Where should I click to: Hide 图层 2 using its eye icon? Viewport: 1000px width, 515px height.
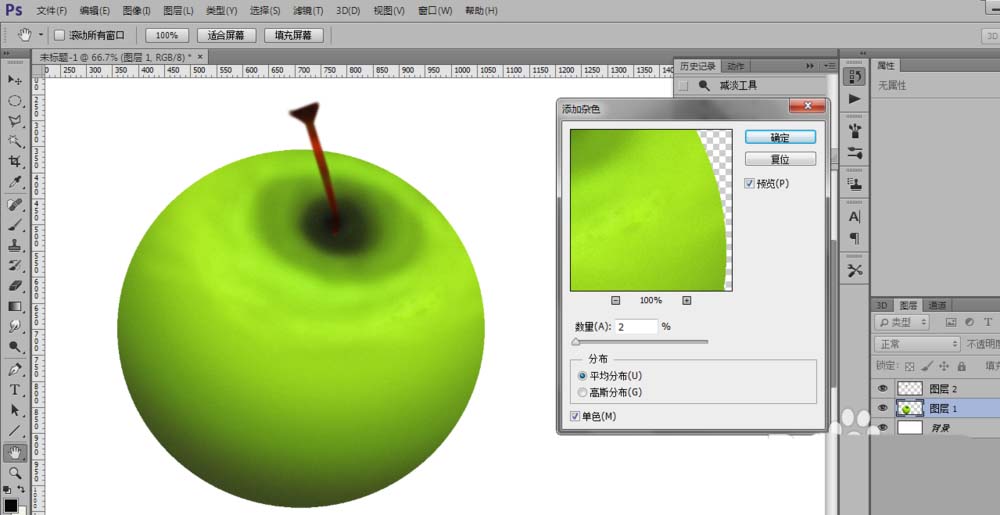[x=883, y=388]
